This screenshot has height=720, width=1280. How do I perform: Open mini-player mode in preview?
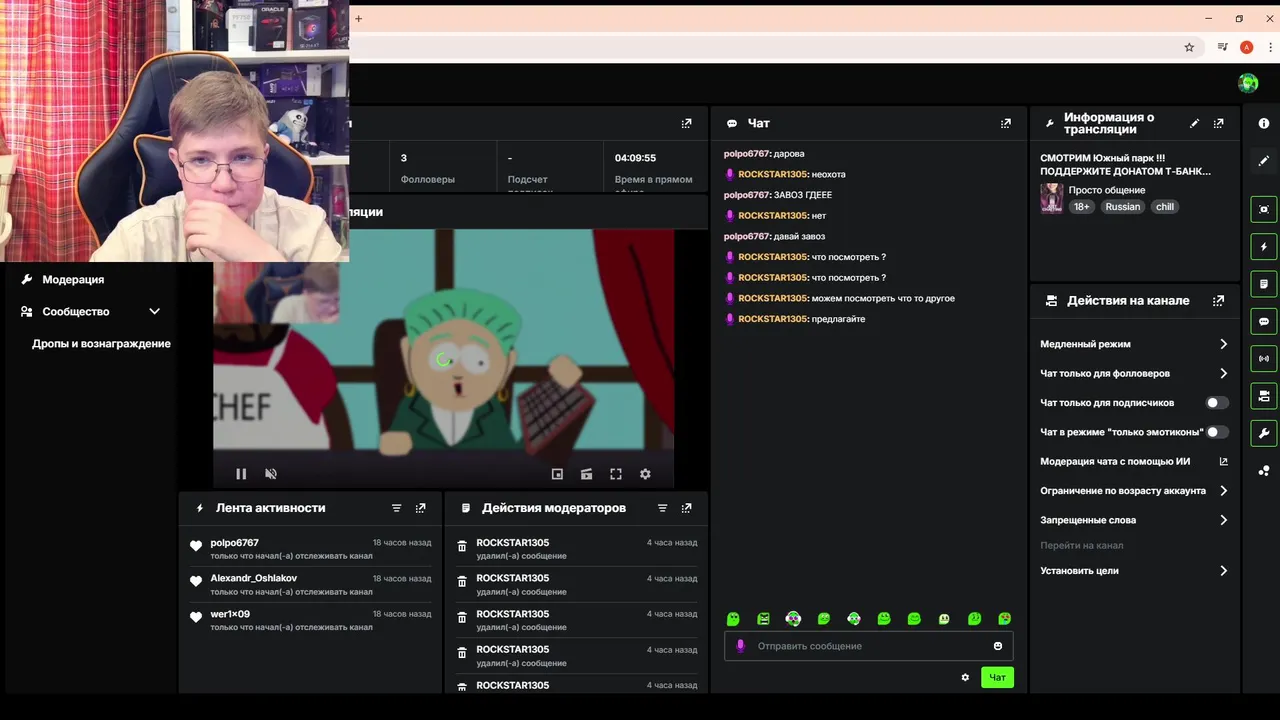point(558,474)
